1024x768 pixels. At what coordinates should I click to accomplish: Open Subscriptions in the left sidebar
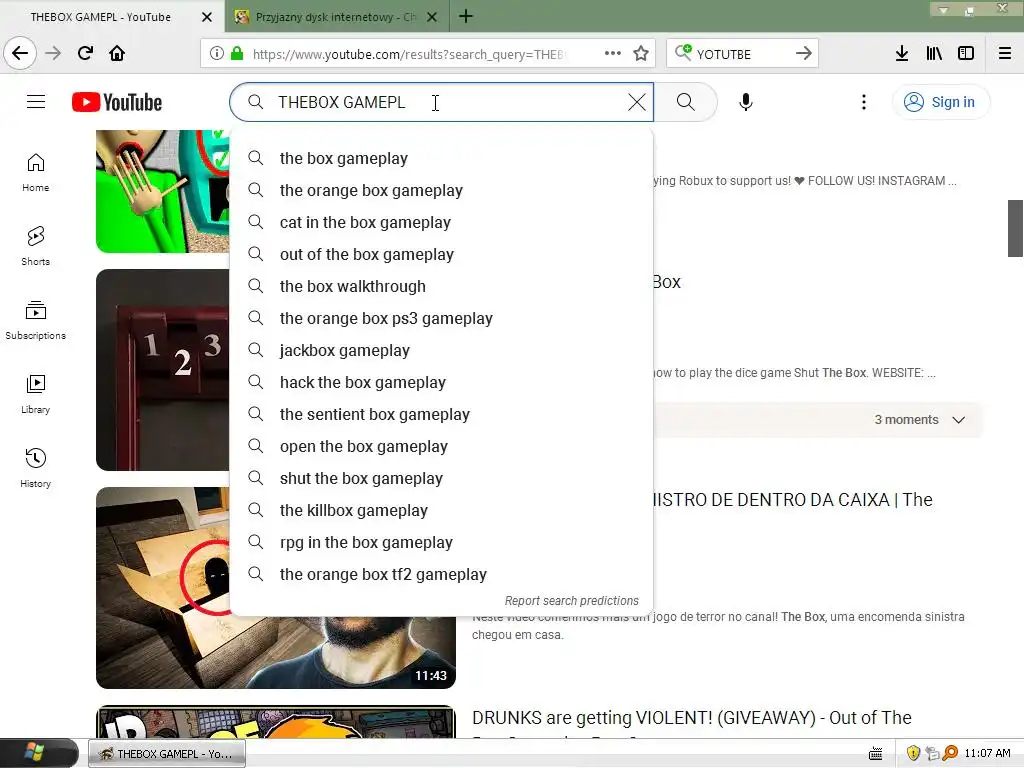click(x=36, y=320)
